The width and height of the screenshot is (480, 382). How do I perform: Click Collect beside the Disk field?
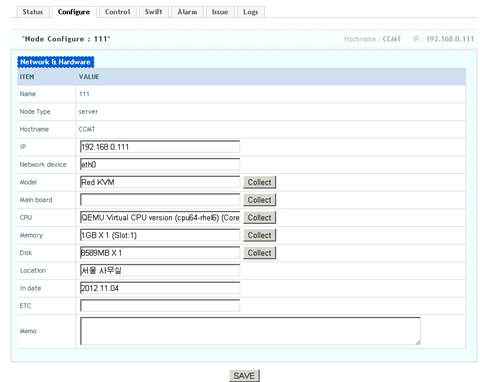pyautogui.click(x=259, y=253)
